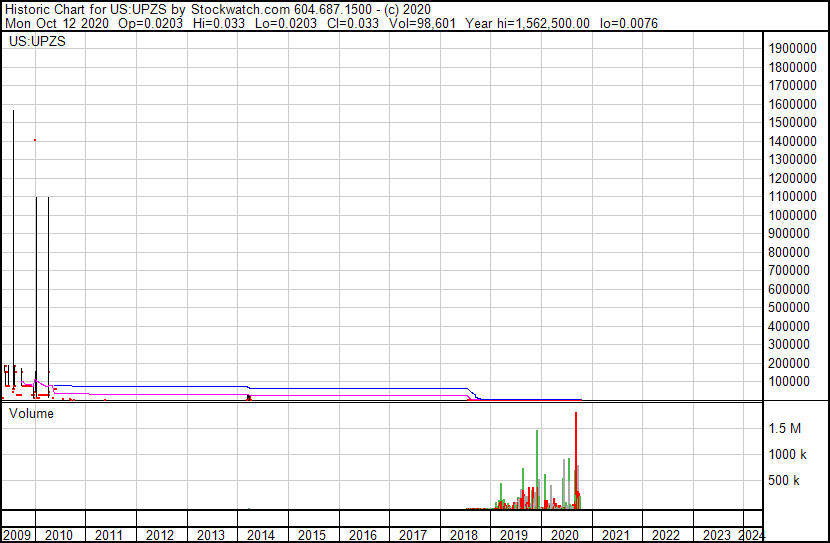Image resolution: width=830 pixels, height=543 pixels.
Task: Select the 1600000 price axis label
Action: click(793, 104)
